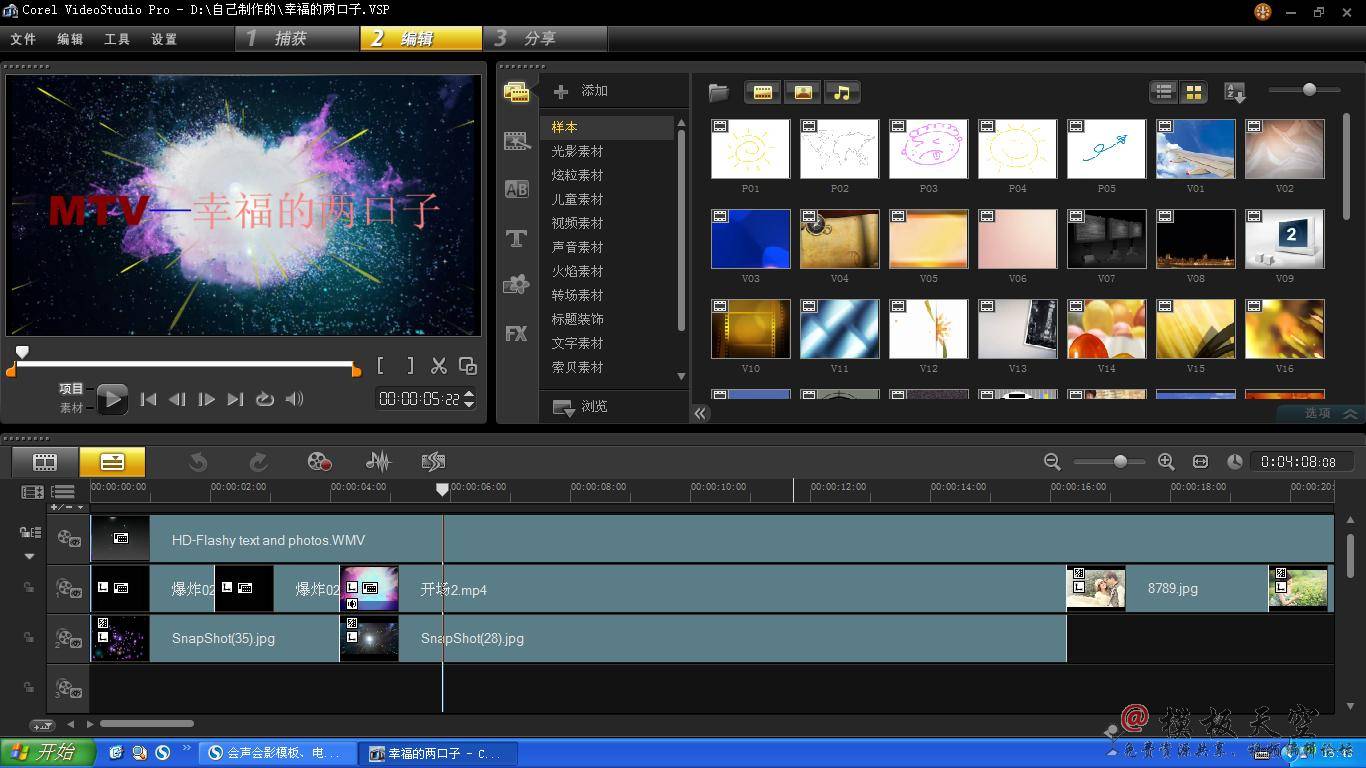Open the record/capture option icon
1366x768 pixels.
click(319, 461)
